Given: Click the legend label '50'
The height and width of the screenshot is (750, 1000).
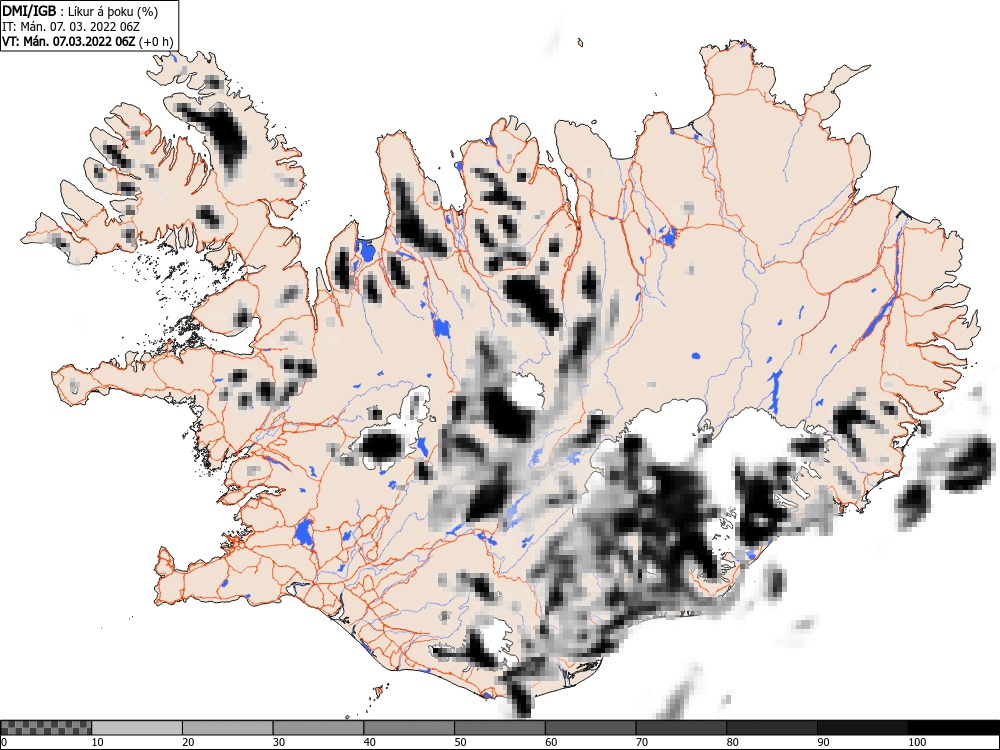Looking at the screenshot, I should tap(460, 742).
